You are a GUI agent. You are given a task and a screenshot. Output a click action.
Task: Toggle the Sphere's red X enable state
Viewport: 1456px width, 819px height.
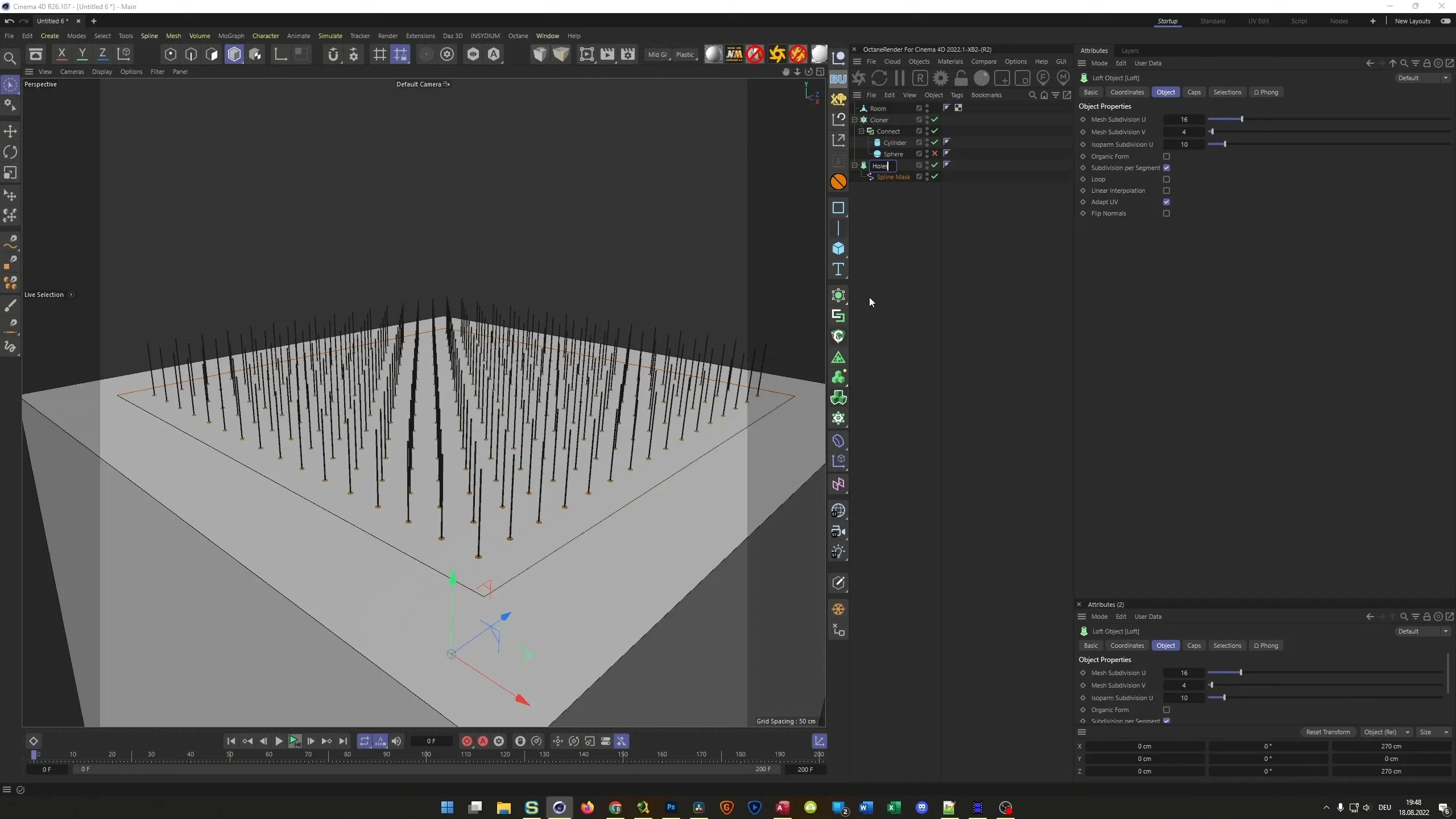(x=934, y=154)
